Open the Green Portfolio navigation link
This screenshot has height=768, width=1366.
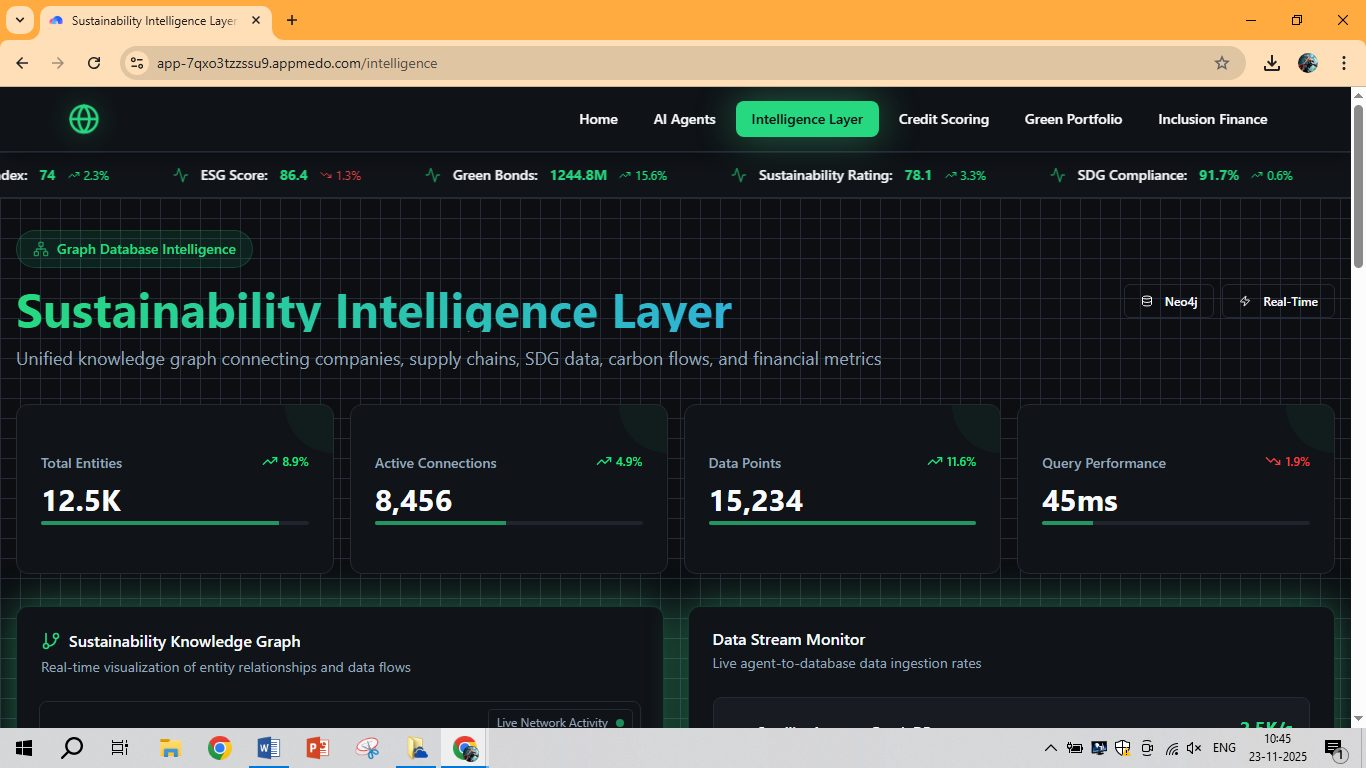[1073, 119]
